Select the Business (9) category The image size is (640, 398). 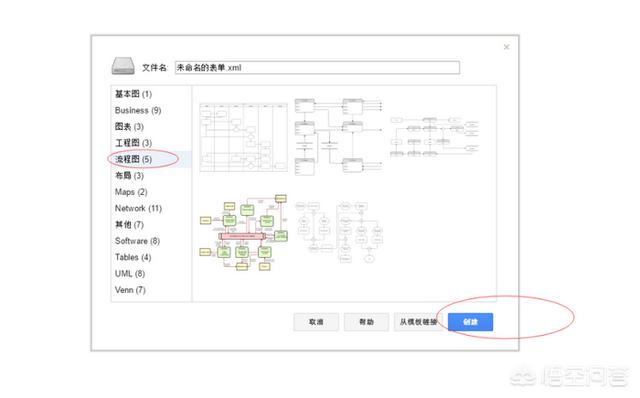[x=138, y=110]
